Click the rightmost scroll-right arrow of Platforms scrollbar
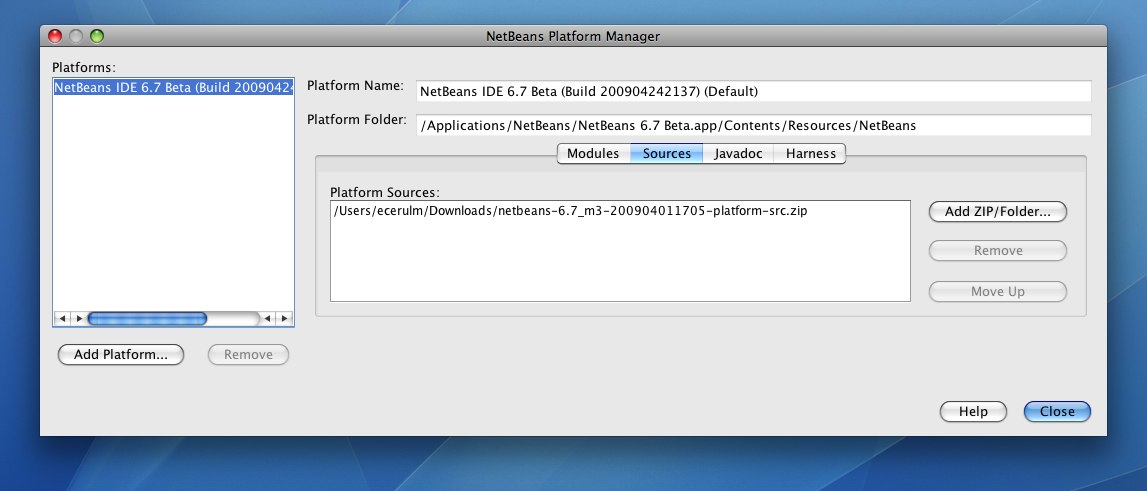Viewport: 1147px width, 491px height. [x=285, y=319]
